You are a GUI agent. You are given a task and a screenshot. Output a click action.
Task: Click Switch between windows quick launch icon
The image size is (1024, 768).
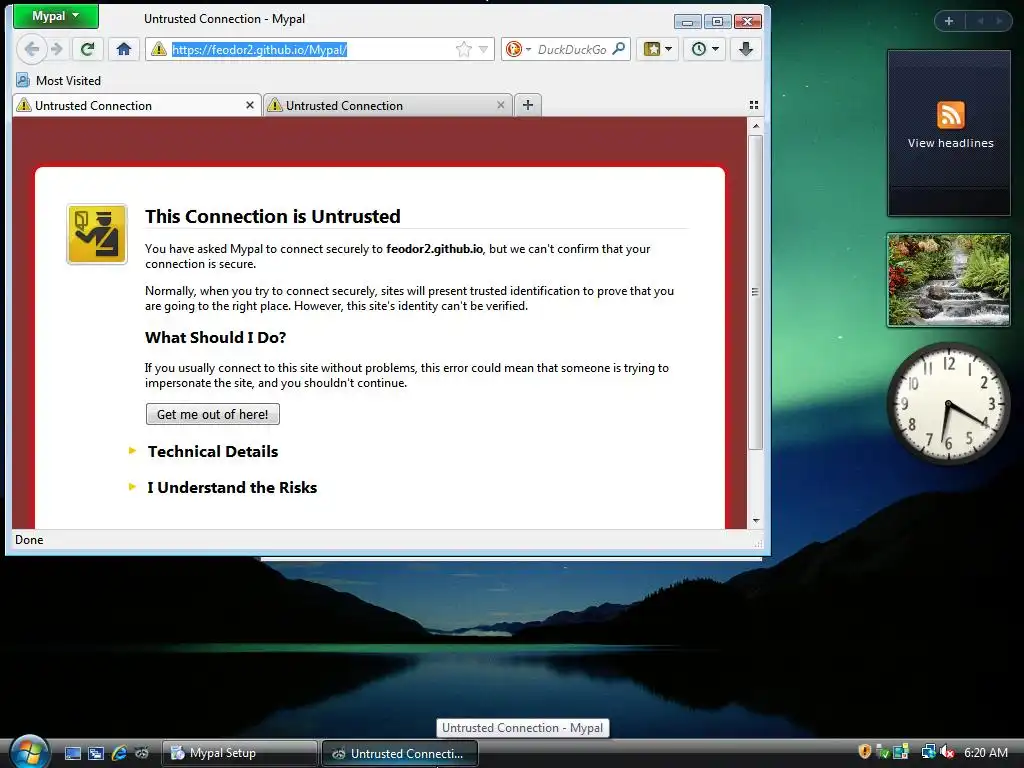(x=96, y=753)
